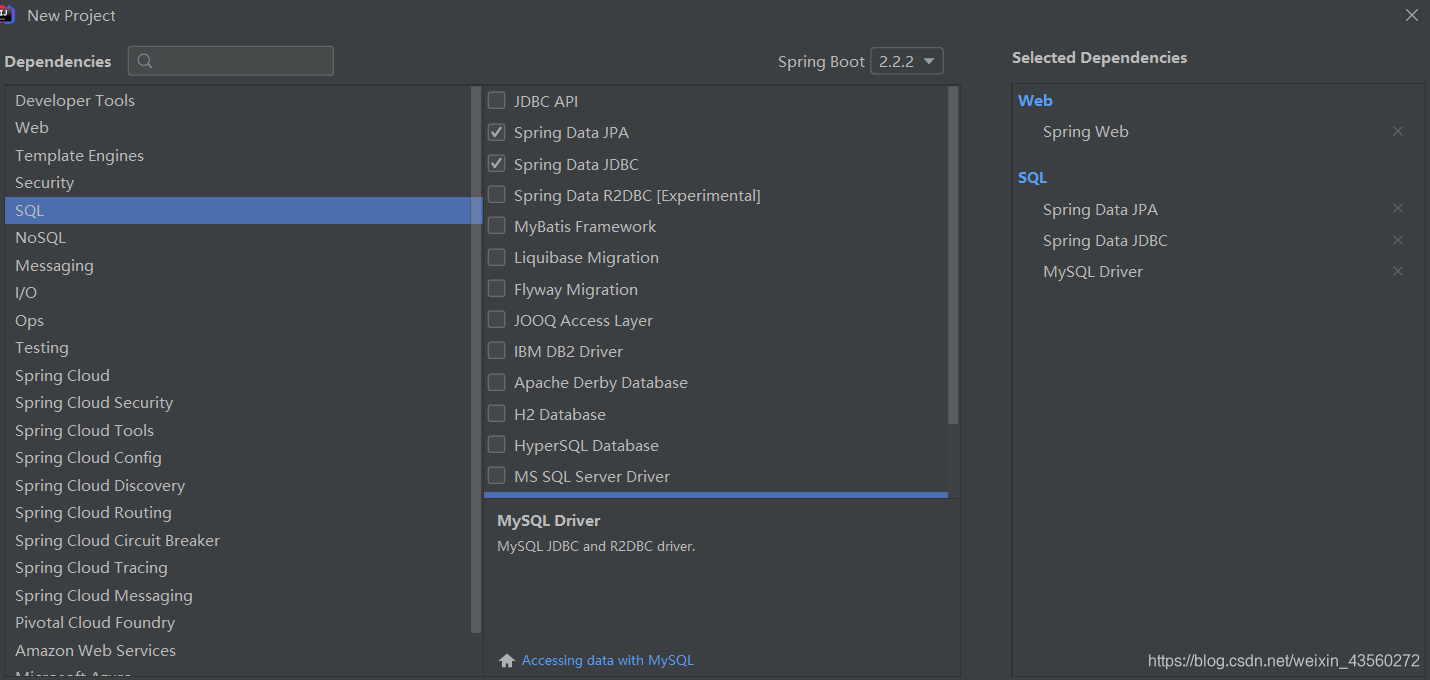Enable H2 Database checkbox
This screenshot has width=1430, height=680.
pyautogui.click(x=496, y=413)
